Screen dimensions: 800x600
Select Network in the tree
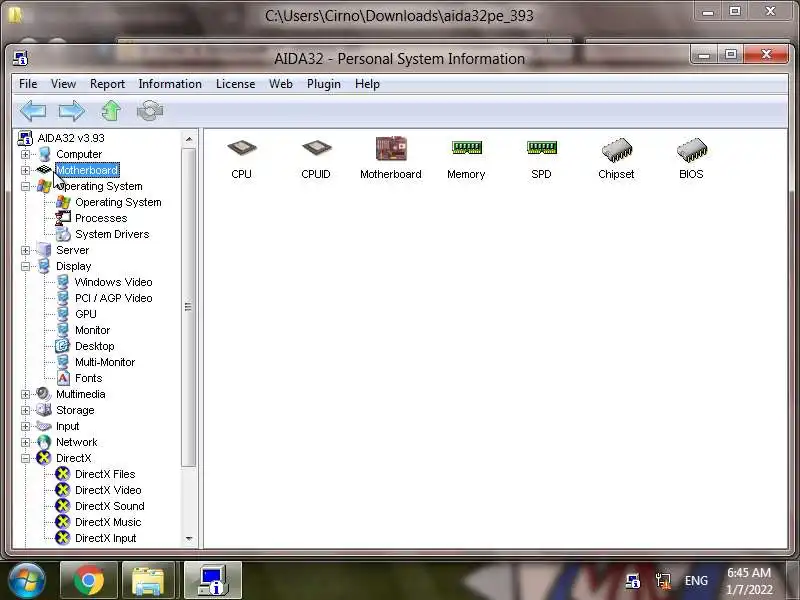point(77,442)
